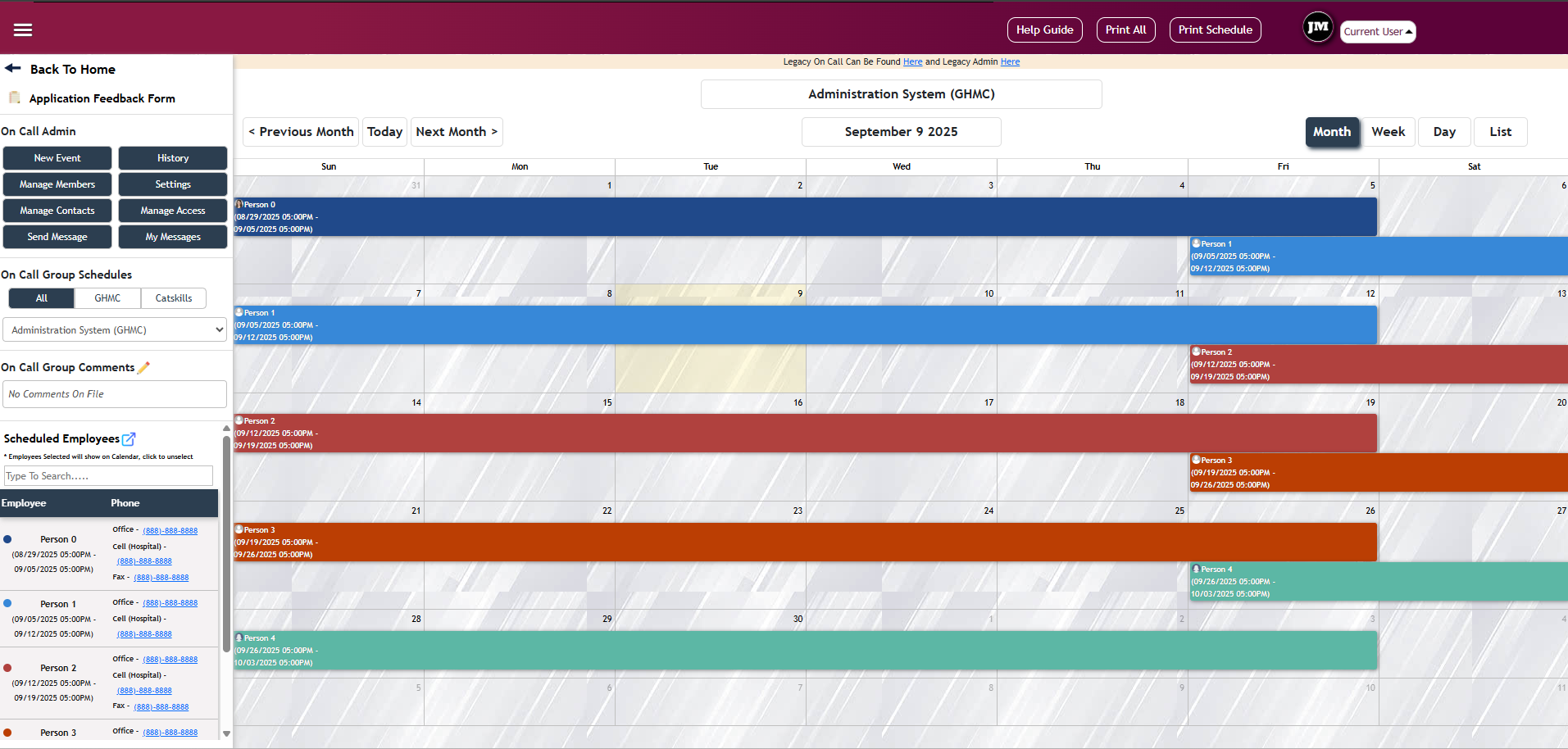Open Person 1 event starting Friday Sep 5

tap(1379, 256)
